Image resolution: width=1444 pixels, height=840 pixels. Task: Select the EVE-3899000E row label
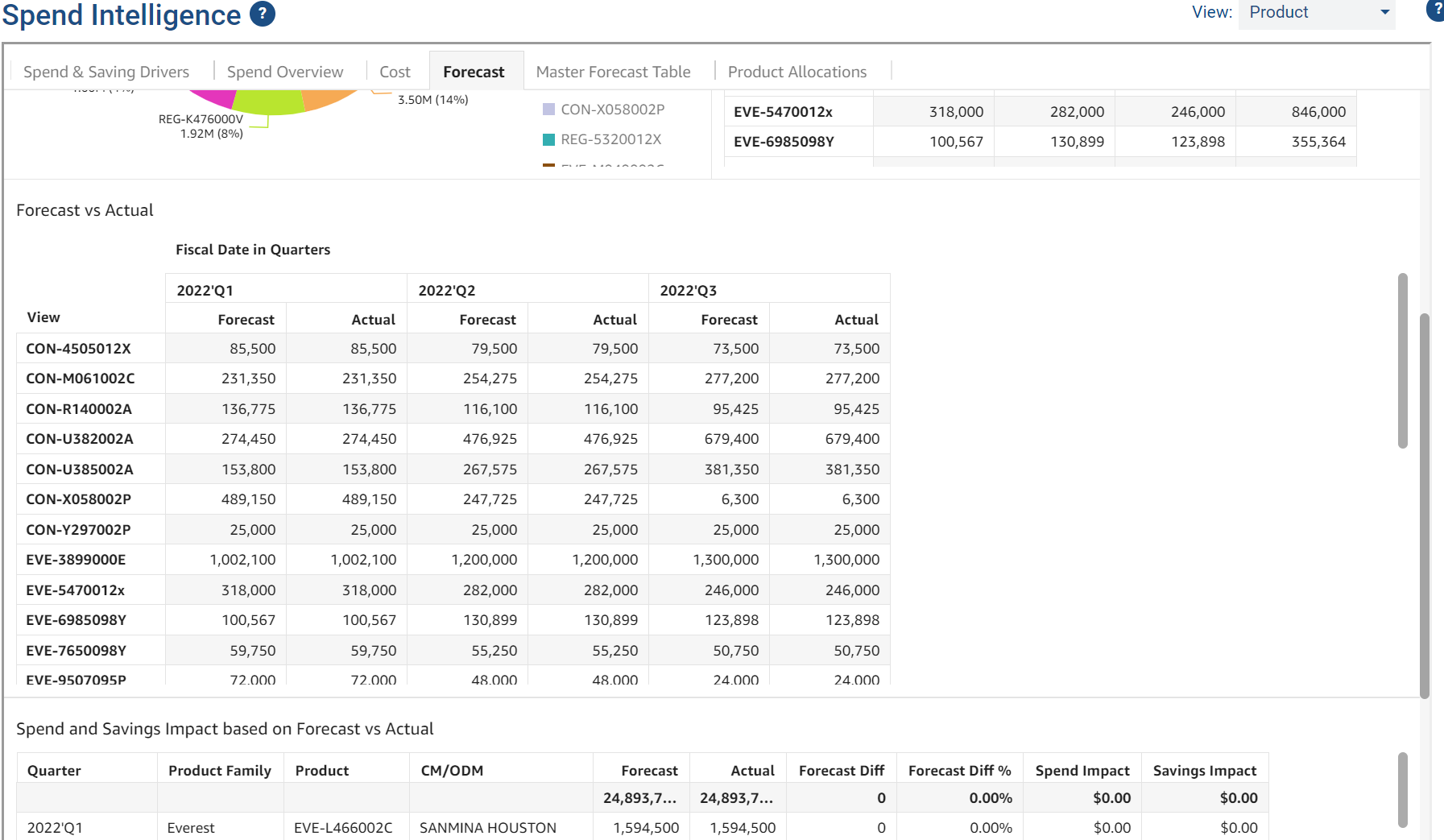coord(76,560)
